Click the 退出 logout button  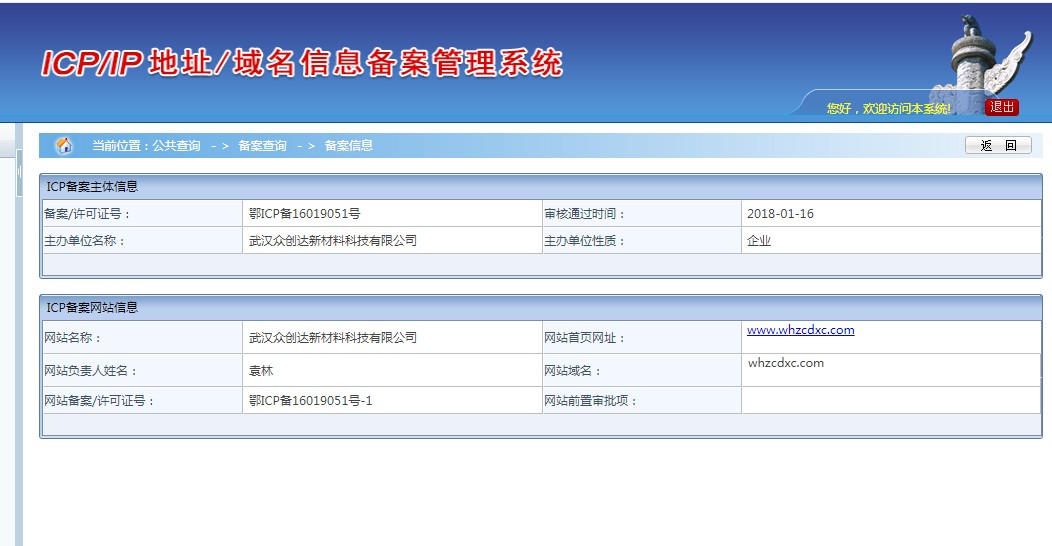pos(1001,107)
